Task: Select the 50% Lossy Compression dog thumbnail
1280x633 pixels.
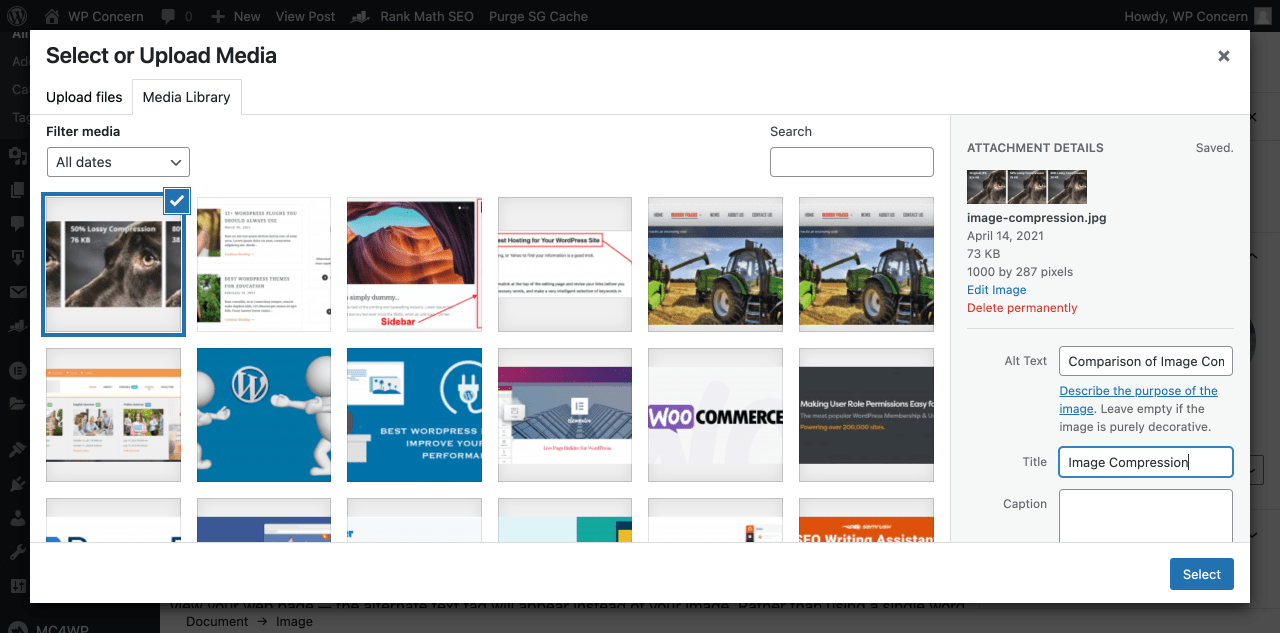Action: point(112,264)
